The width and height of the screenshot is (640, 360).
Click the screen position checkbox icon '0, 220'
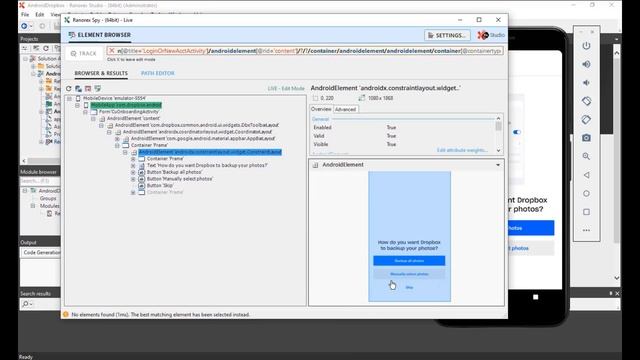point(315,98)
